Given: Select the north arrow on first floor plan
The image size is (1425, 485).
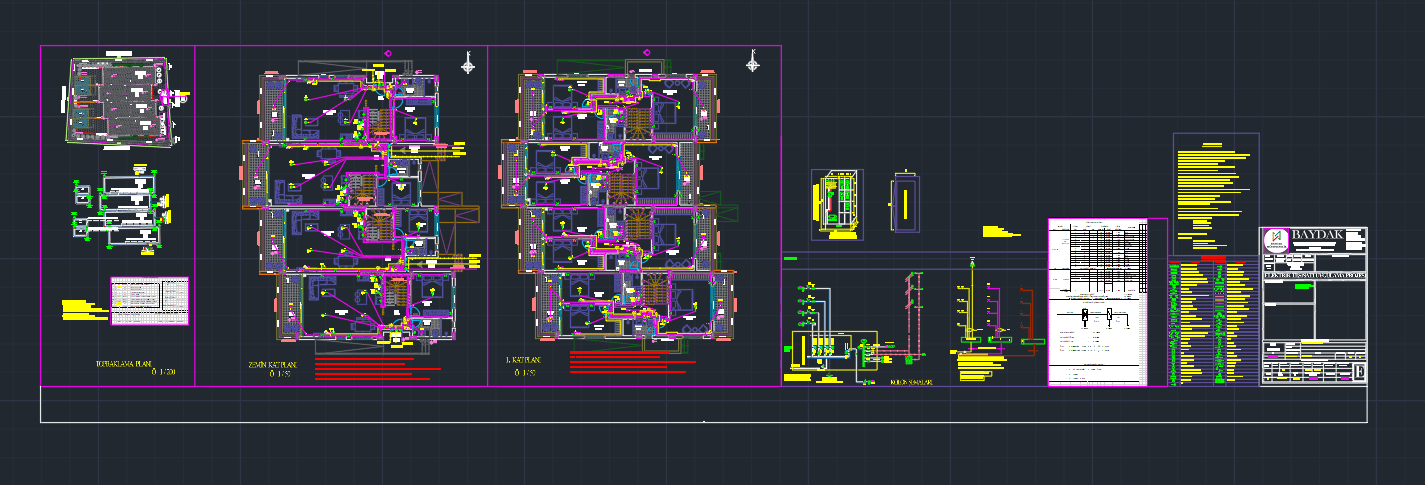Looking at the screenshot, I should coord(752,62).
